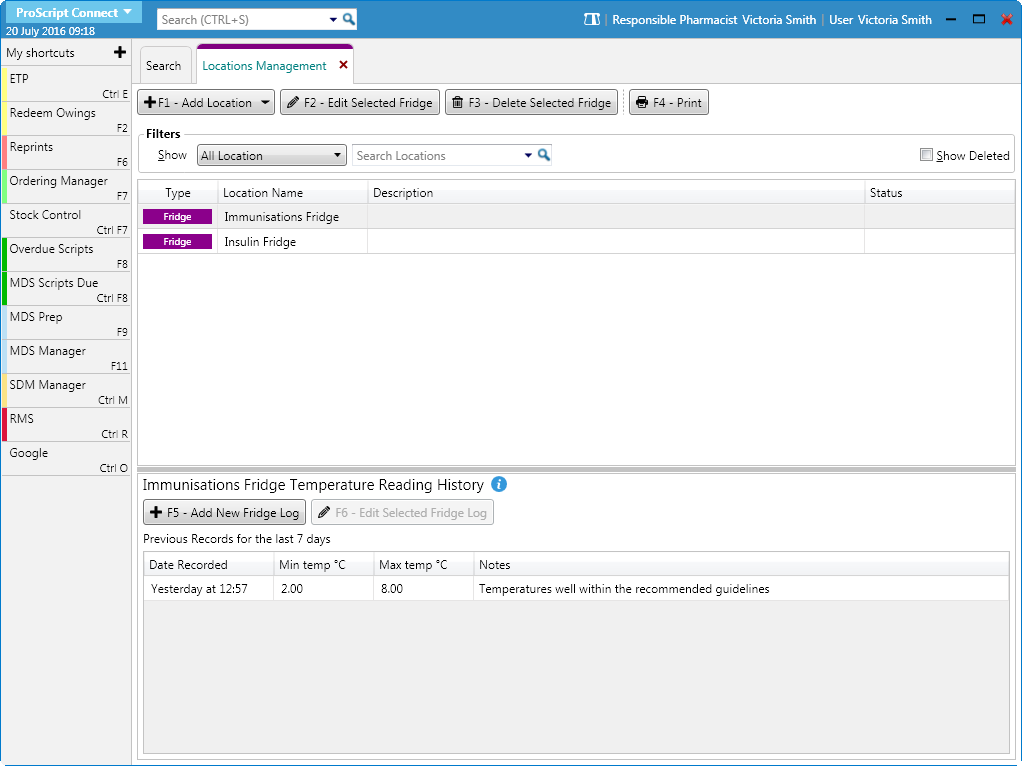Image resolution: width=1022 pixels, height=766 pixels.
Task: Click Fridge badge for Immunisations Fridge
Action: tap(177, 216)
